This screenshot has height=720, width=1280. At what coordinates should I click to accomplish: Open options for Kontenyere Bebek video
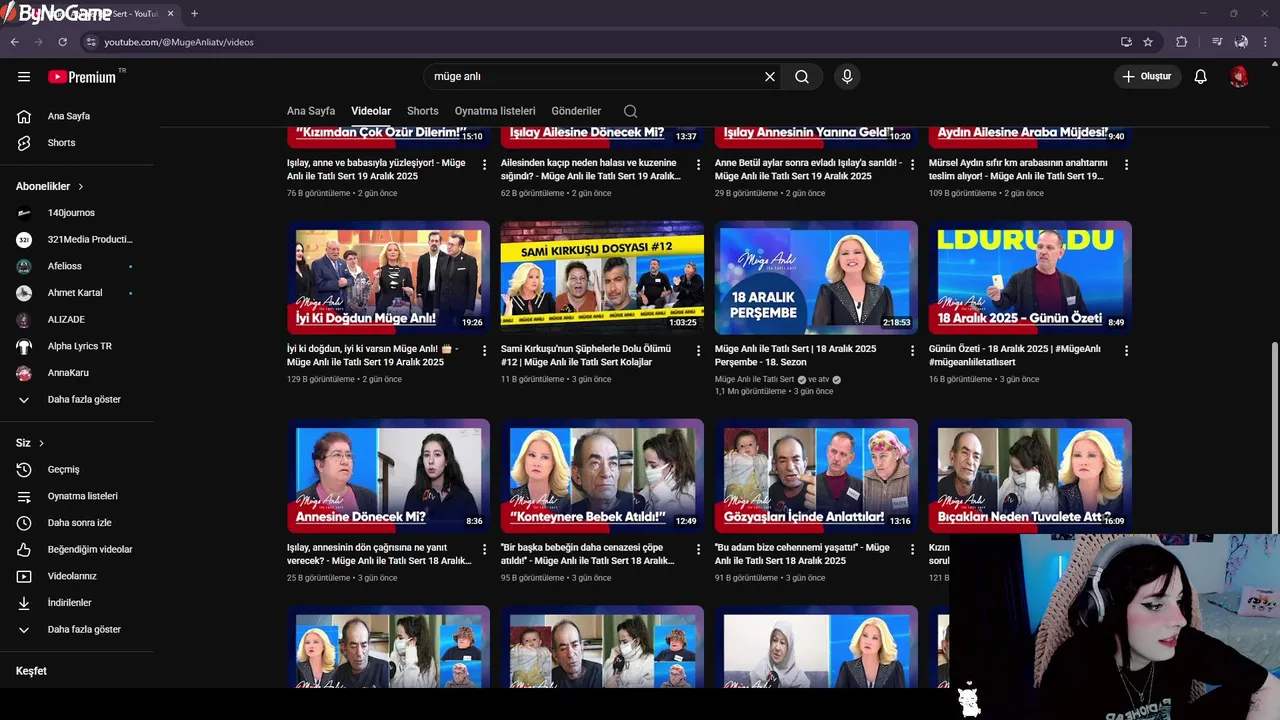click(699, 550)
